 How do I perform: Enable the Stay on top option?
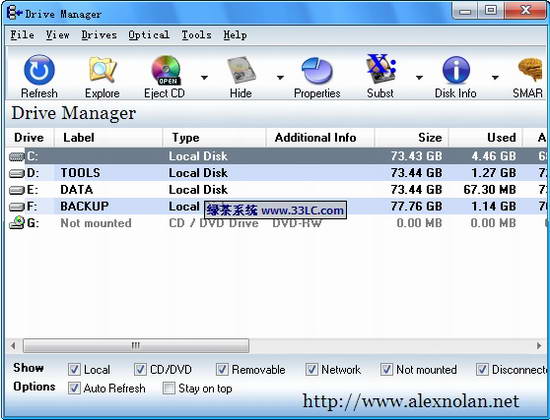click(x=169, y=388)
